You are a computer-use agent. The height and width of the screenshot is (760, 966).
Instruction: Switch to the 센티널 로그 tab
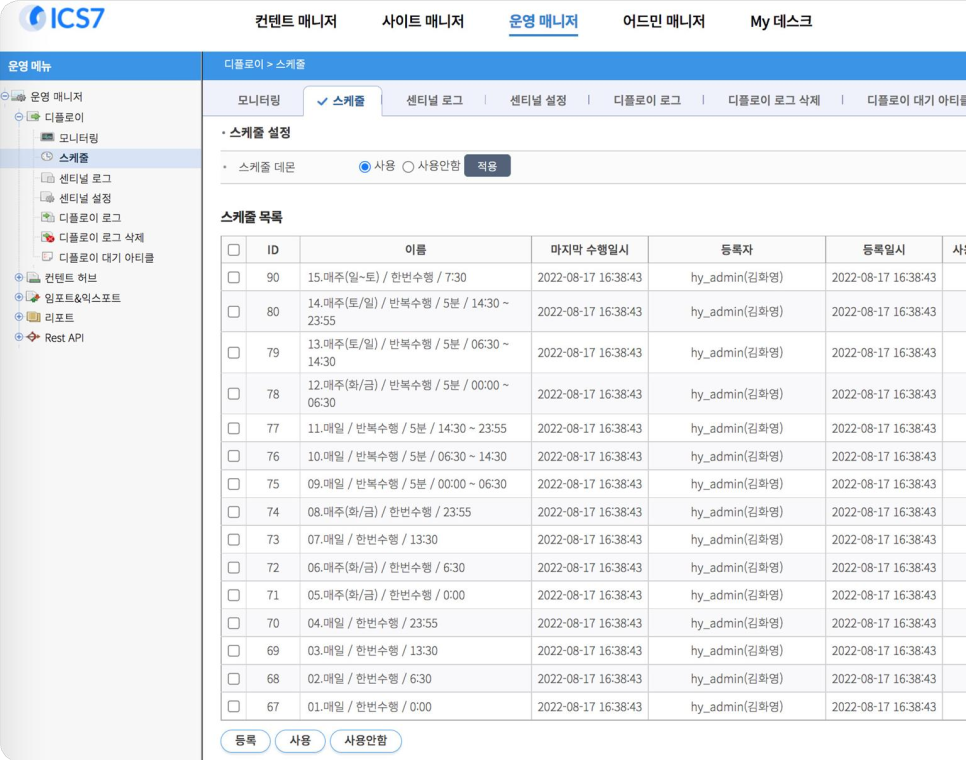pyautogui.click(x=434, y=100)
